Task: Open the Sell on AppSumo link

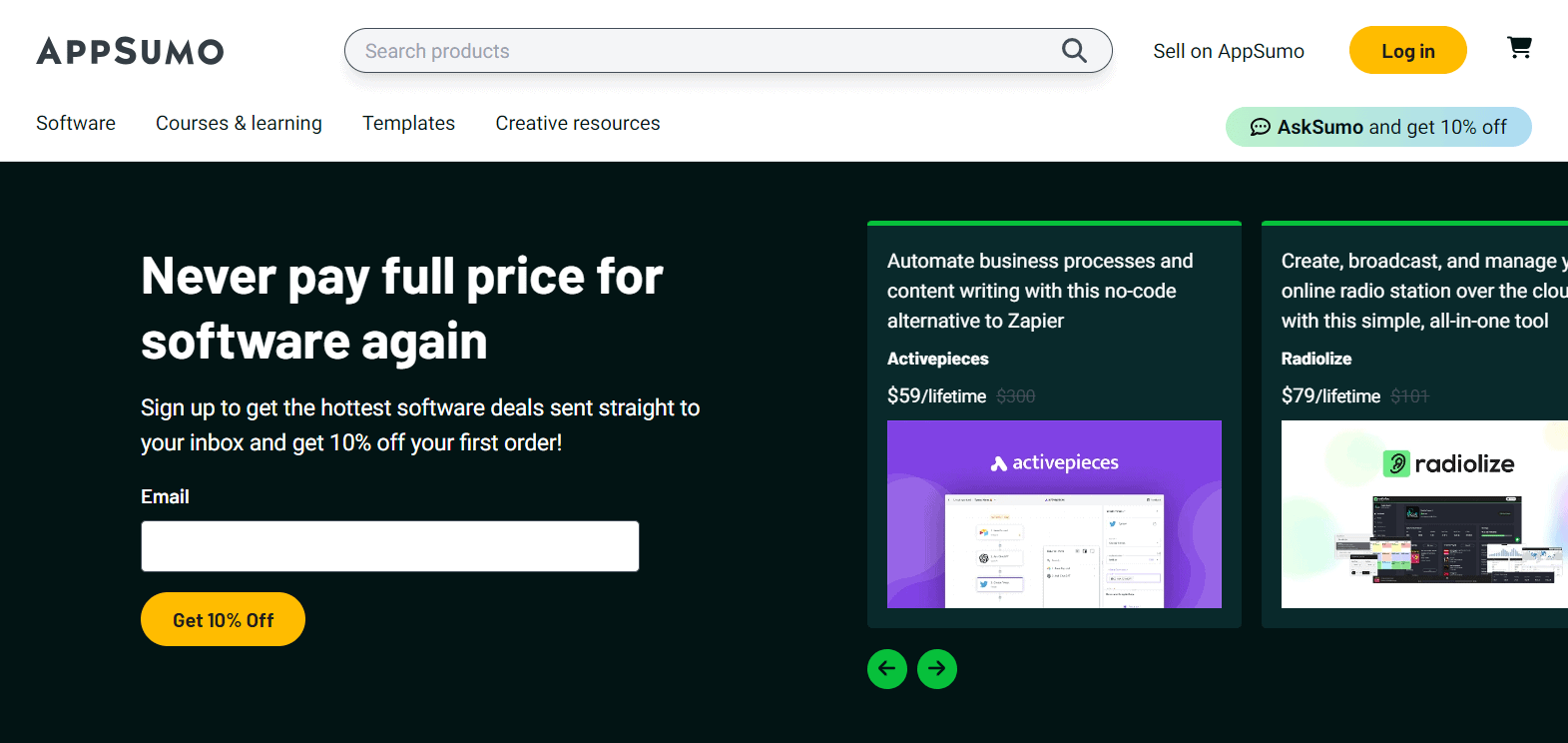Action: pyautogui.click(x=1228, y=51)
